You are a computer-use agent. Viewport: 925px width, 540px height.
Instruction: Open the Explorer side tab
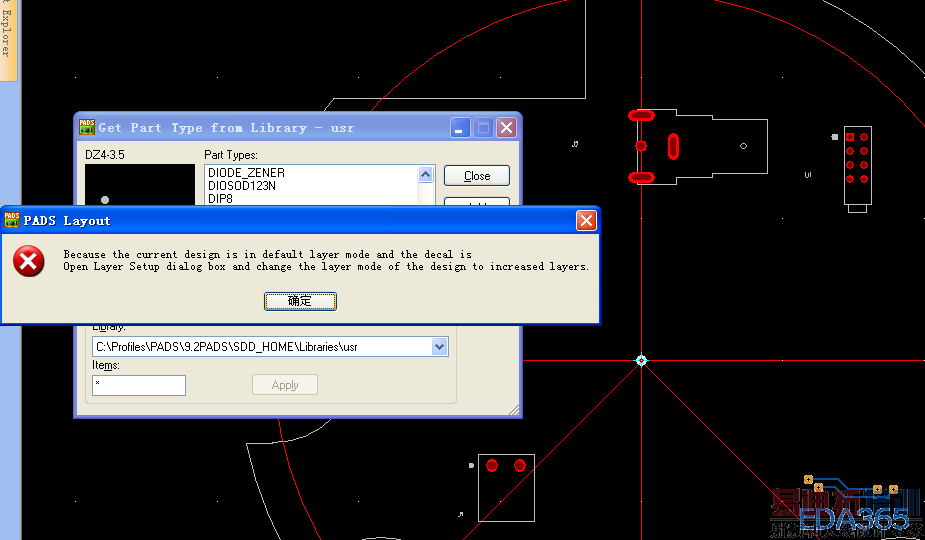pyautogui.click(x=7, y=39)
